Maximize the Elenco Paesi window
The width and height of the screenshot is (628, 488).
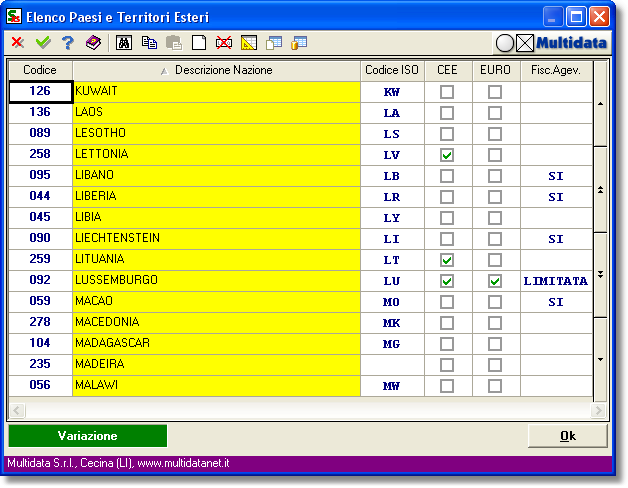tap(576, 17)
